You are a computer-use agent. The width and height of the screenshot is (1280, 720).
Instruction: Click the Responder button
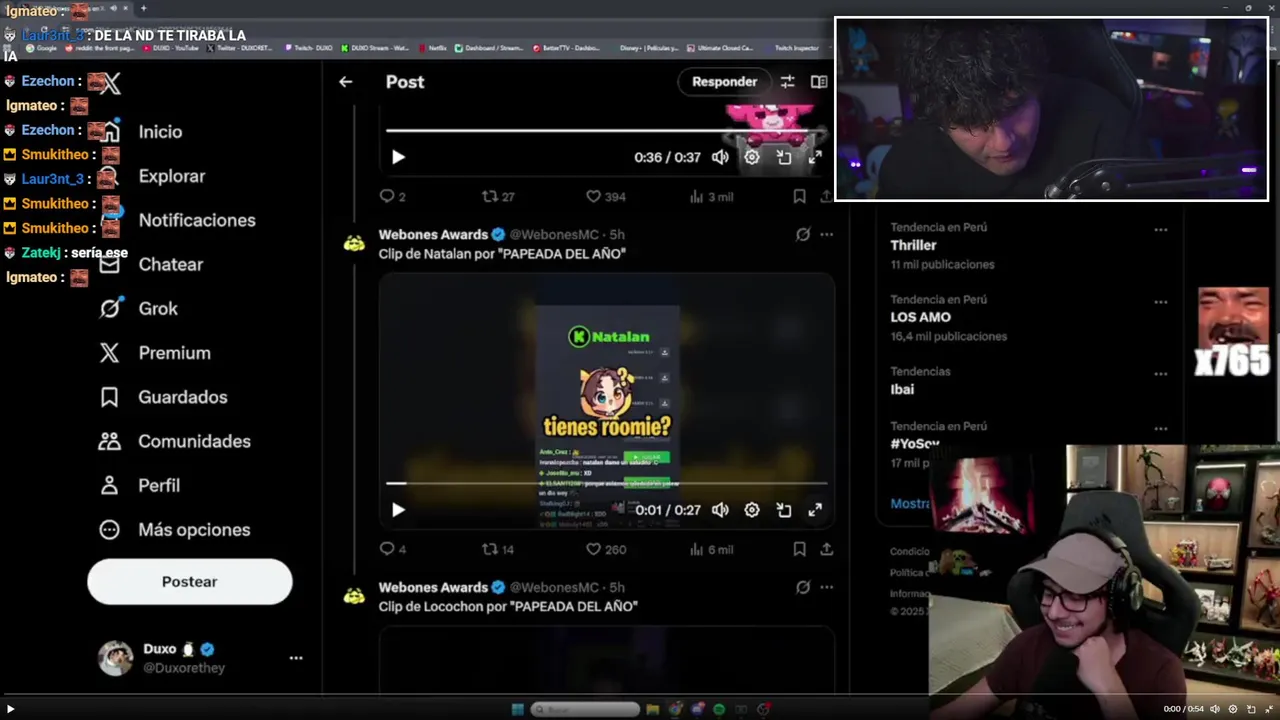724,82
